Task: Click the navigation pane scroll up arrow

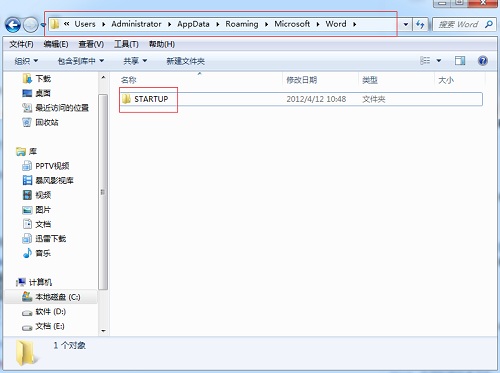Action: pos(103,77)
